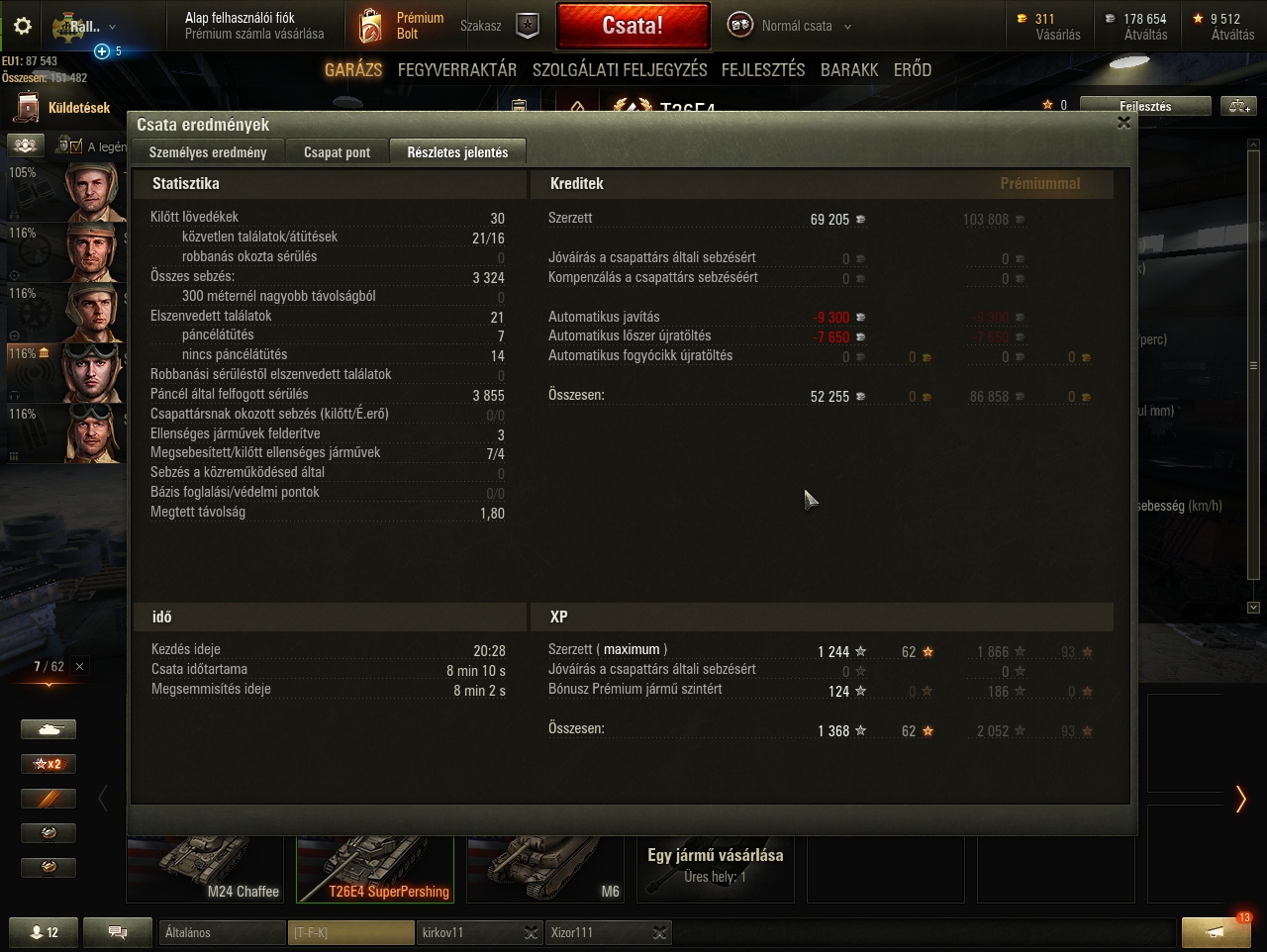
Task: Open the settings gear menu
Action: [x=23, y=27]
